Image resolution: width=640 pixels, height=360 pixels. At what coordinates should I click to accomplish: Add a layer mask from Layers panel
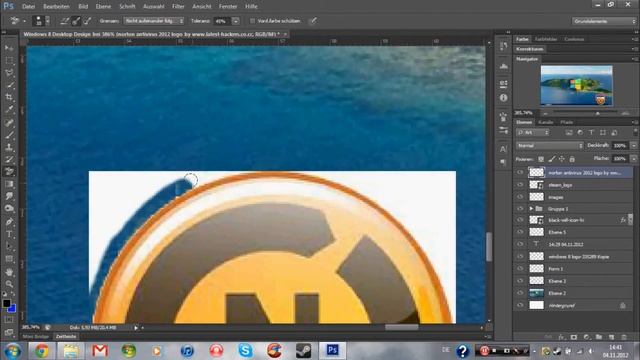click(573, 337)
